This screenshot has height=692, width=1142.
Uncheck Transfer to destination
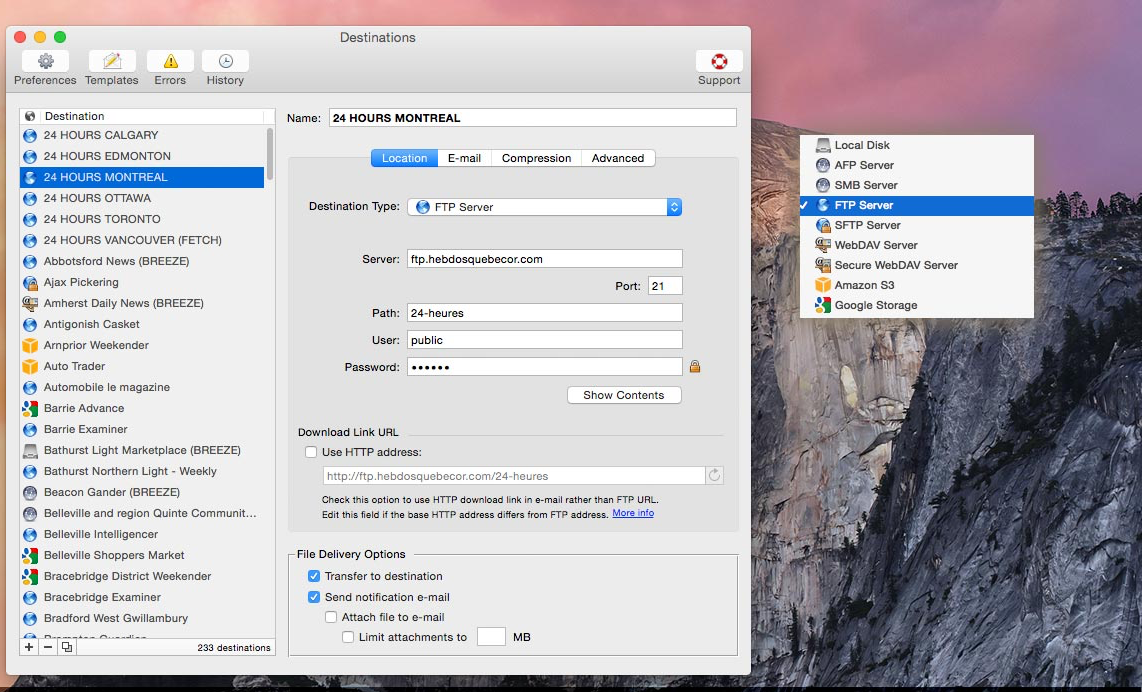coord(314,576)
